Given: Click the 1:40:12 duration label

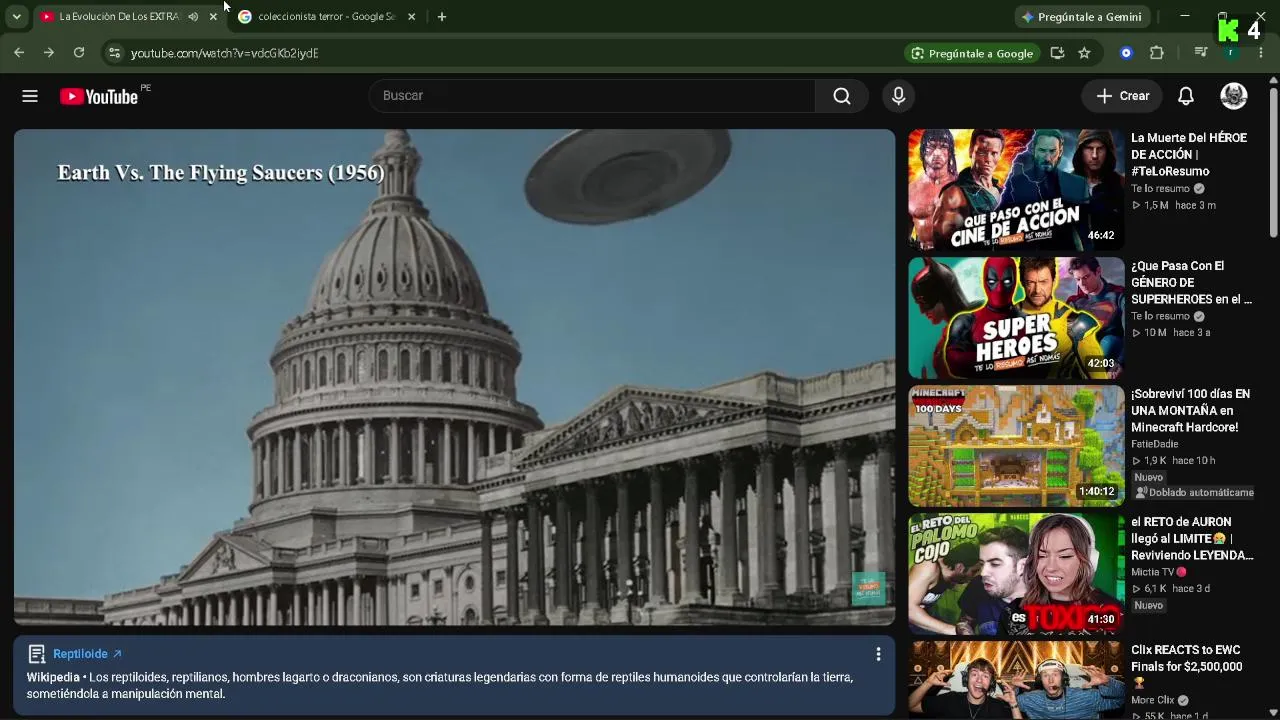Looking at the screenshot, I should tap(1097, 491).
